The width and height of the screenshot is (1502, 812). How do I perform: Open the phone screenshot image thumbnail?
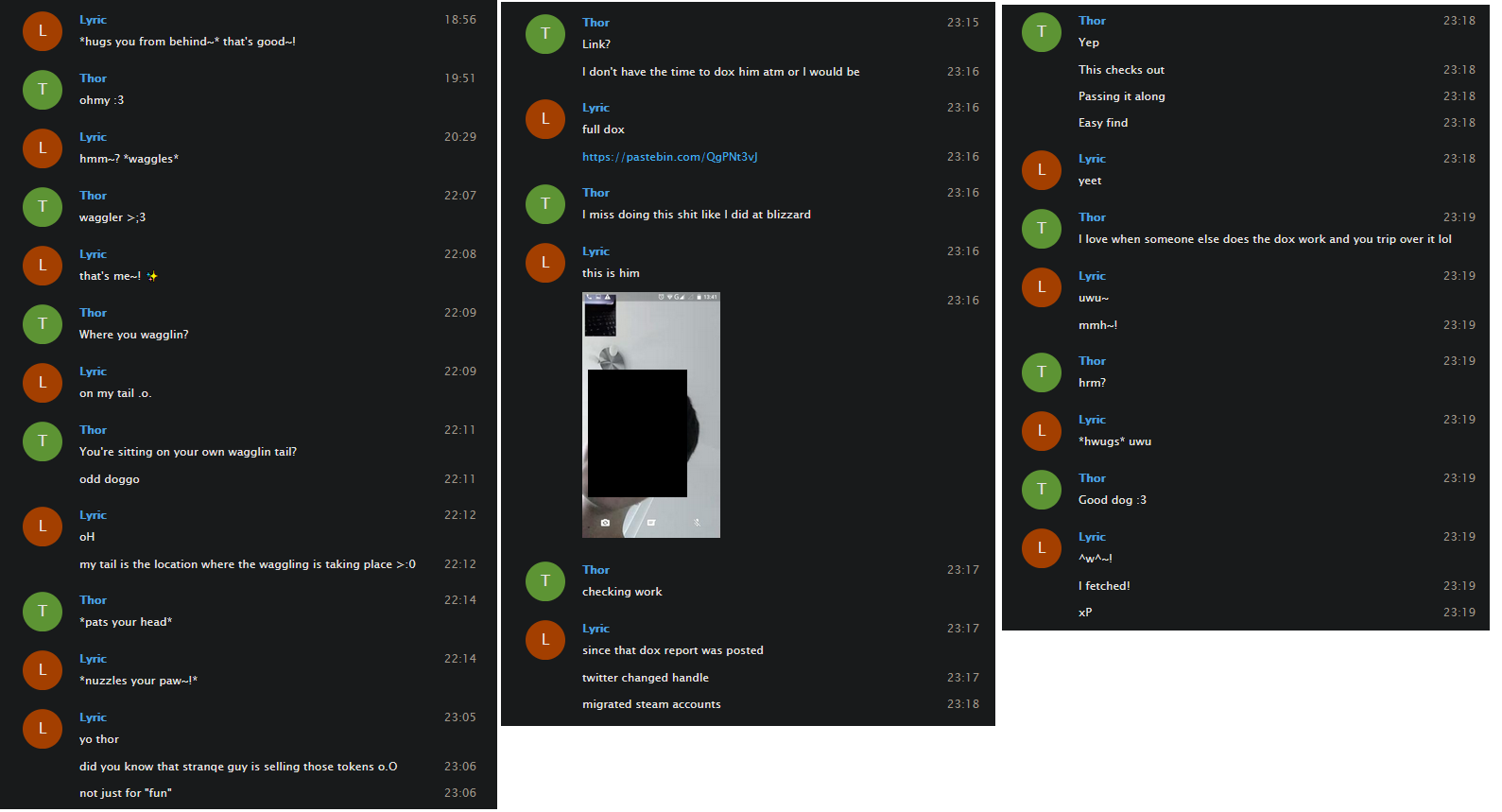pyautogui.click(x=651, y=415)
